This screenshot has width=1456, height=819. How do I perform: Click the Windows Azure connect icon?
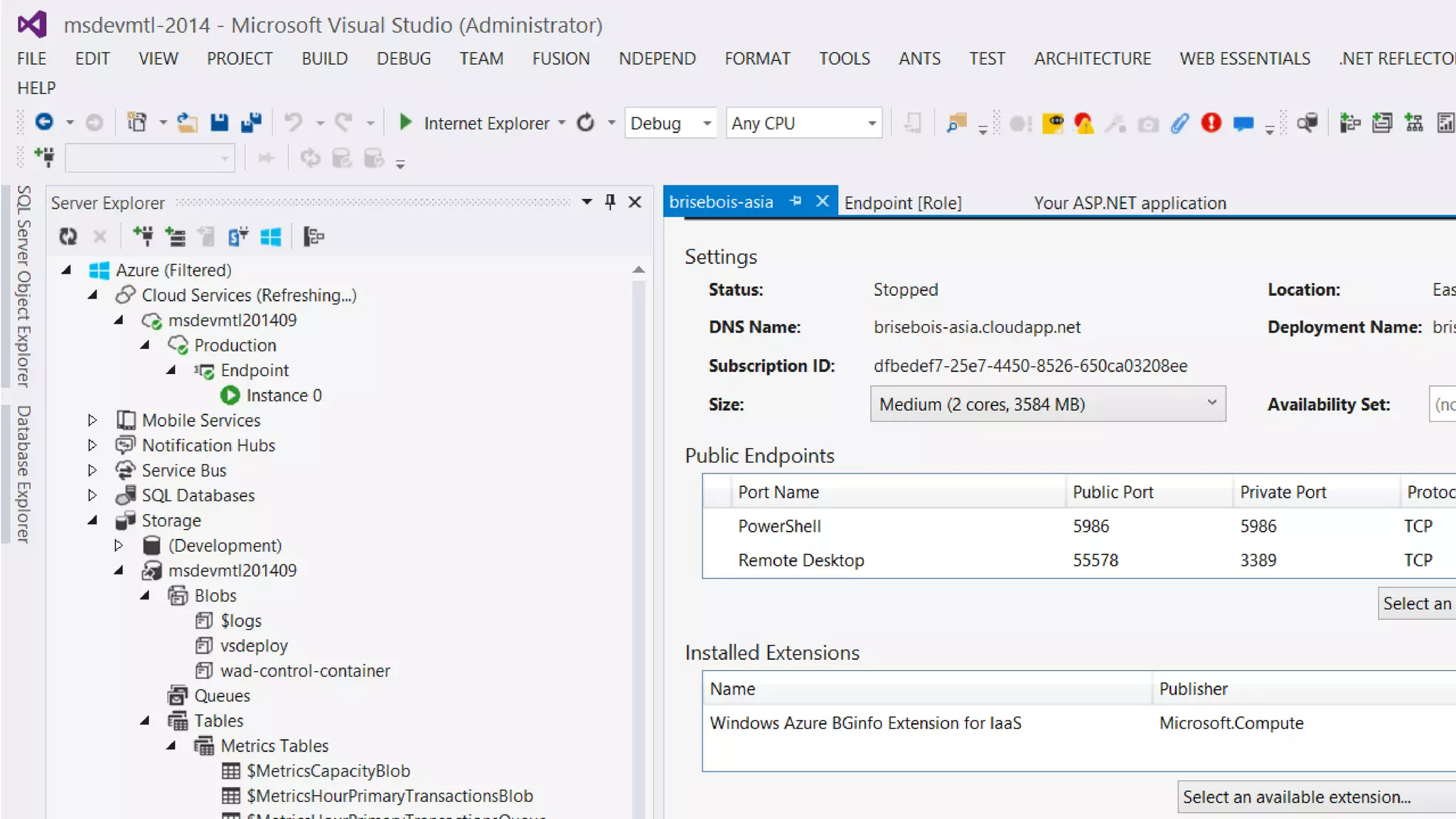tap(271, 237)
